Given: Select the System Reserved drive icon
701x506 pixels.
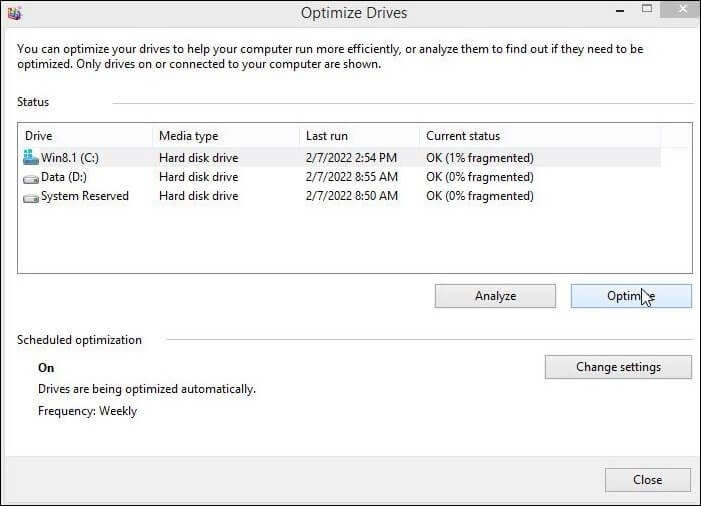Looking at the screenshot, I should click(x=31, y=198).
